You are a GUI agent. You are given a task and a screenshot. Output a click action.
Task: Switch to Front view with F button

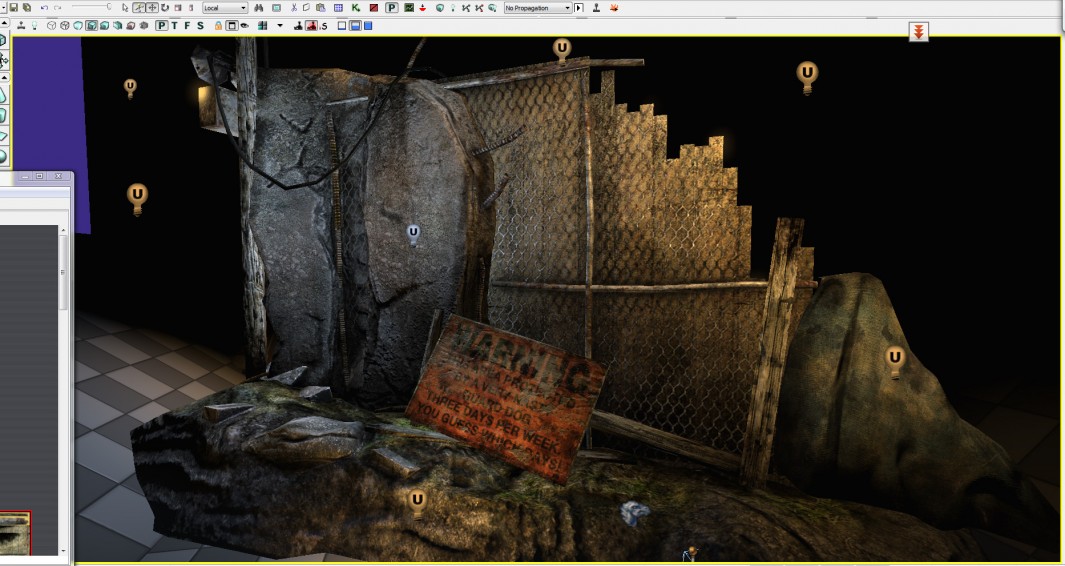click(x=189, y=25)
